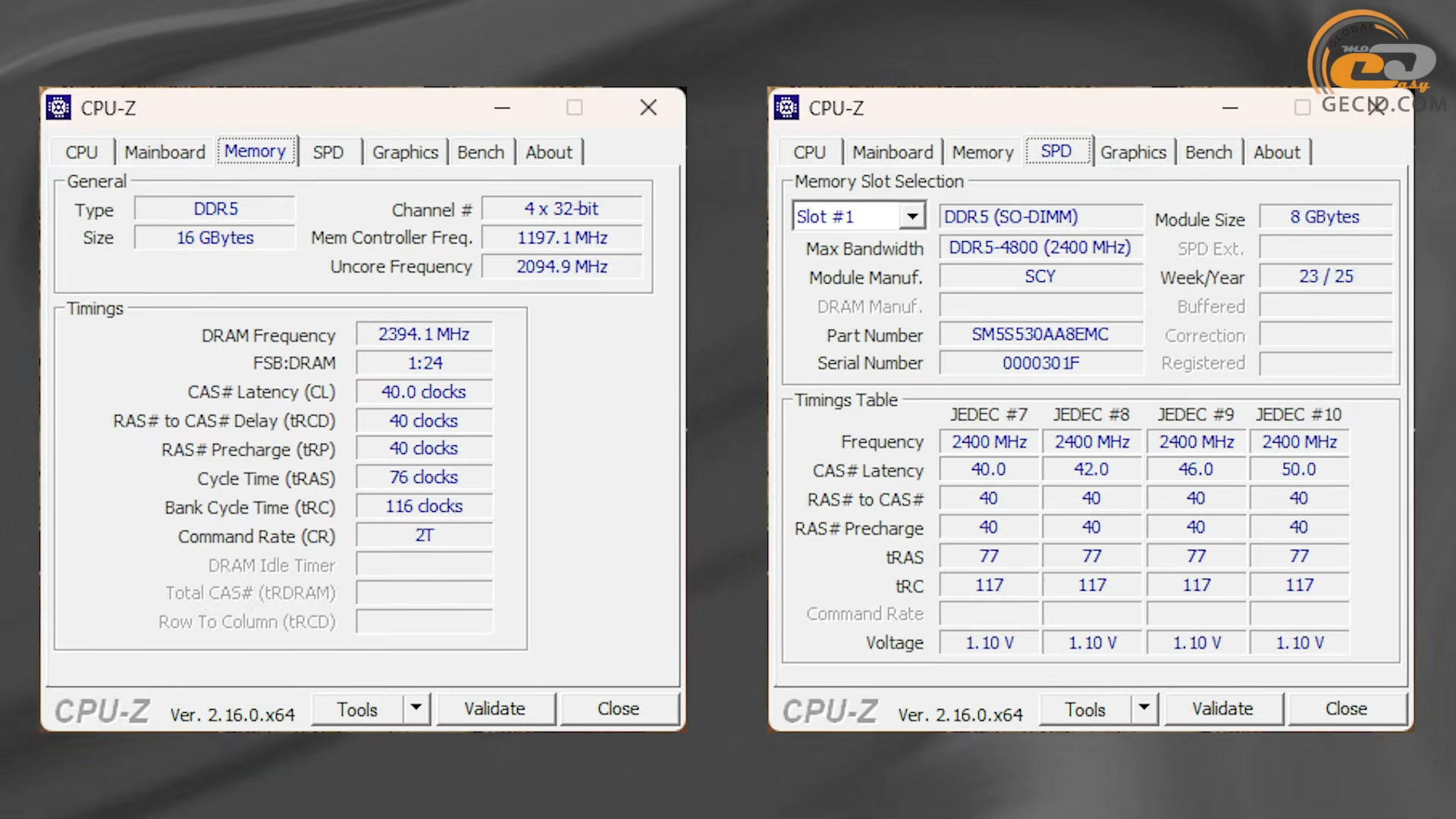Expand Tools dropdown arrow in left window
Screen dimensions: 1456x819
[x=416, y=708]
